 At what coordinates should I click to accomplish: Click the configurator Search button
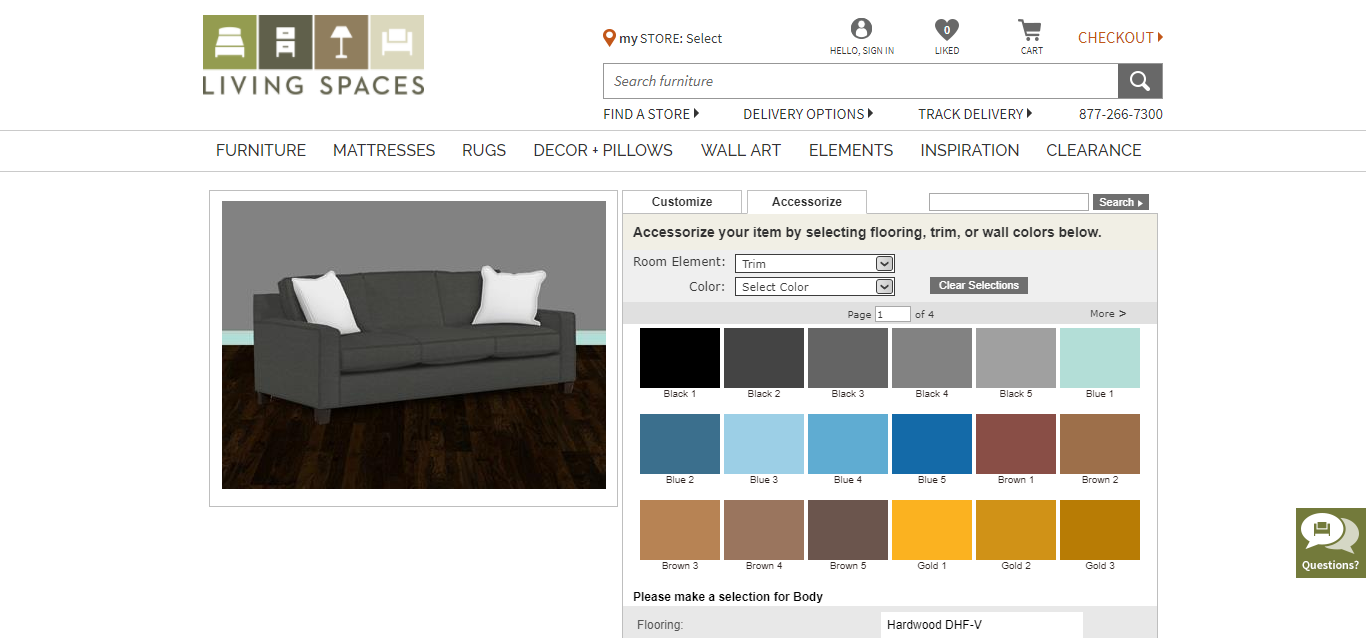[1121, 202]
